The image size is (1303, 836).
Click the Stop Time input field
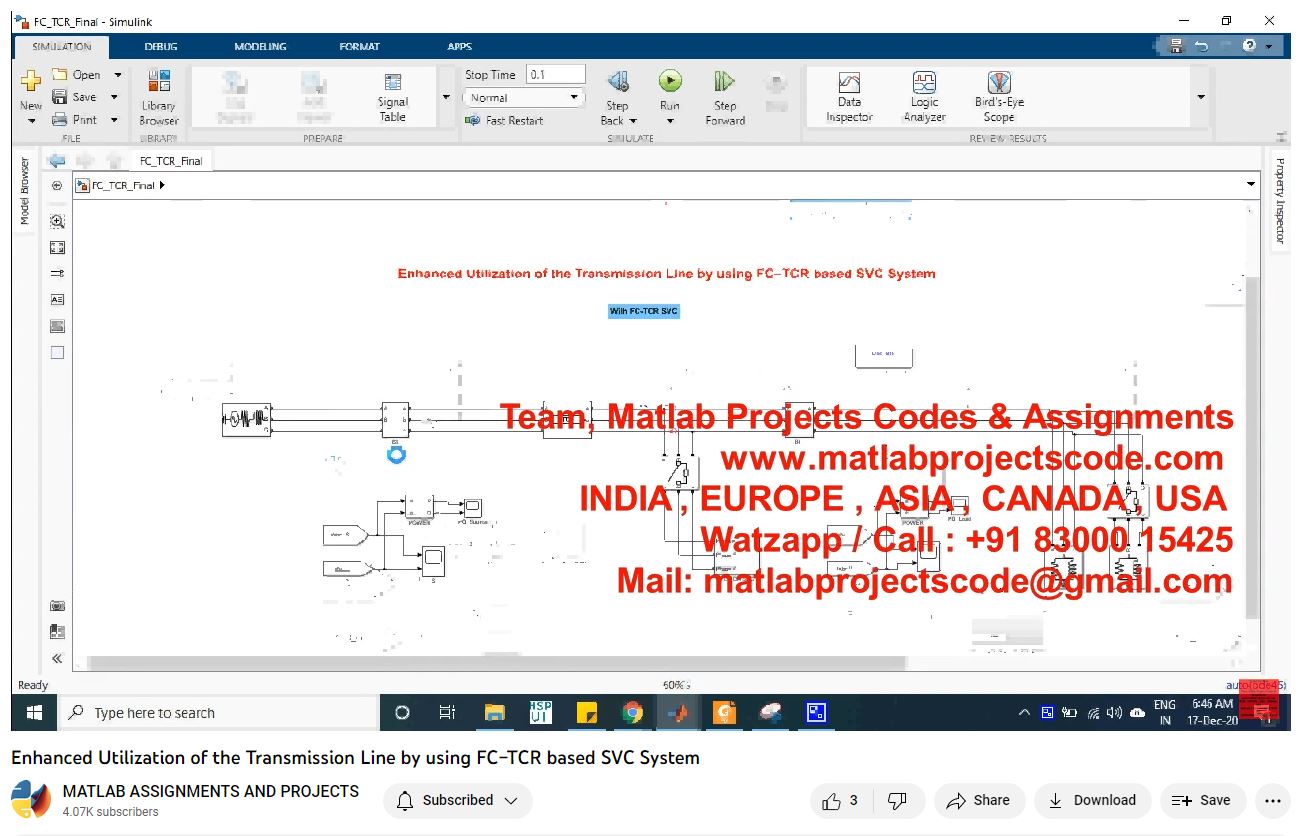556,74
